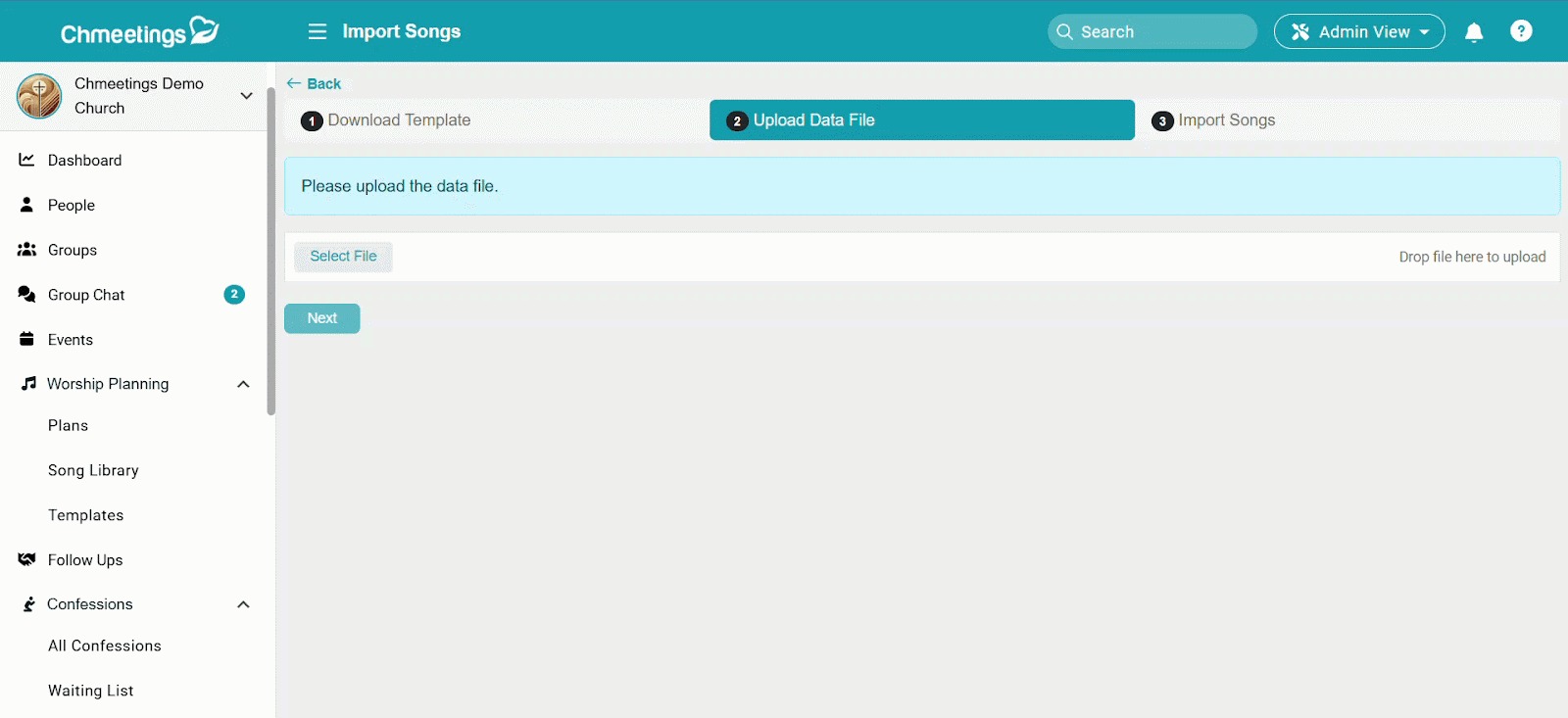The height and width of the screenshot is (718, 1568).
Task: Toggle the hamburger menu icon
Action: click(x=317, y=31)
